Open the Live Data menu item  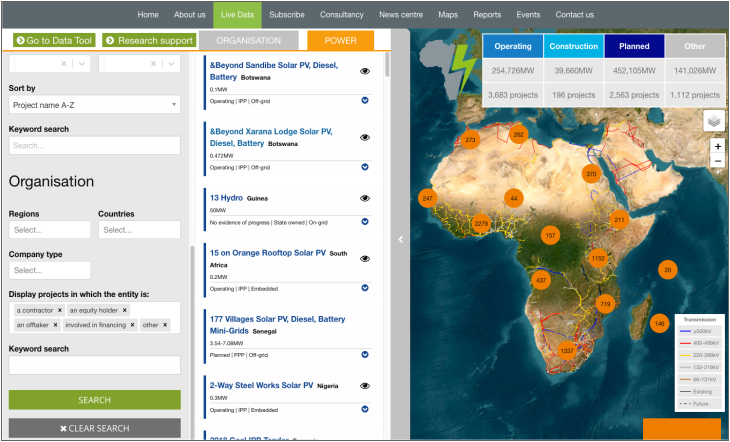coord(237,14)
